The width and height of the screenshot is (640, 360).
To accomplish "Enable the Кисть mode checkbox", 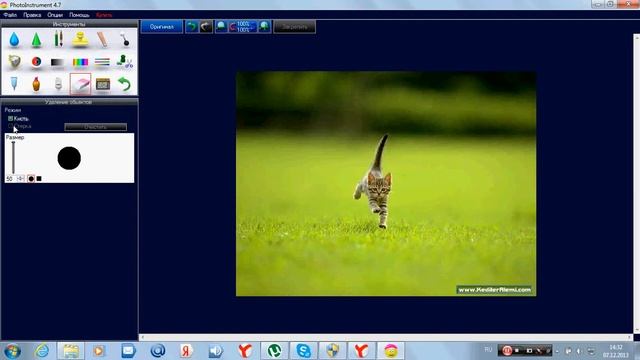I will click(x=11, y=118).
